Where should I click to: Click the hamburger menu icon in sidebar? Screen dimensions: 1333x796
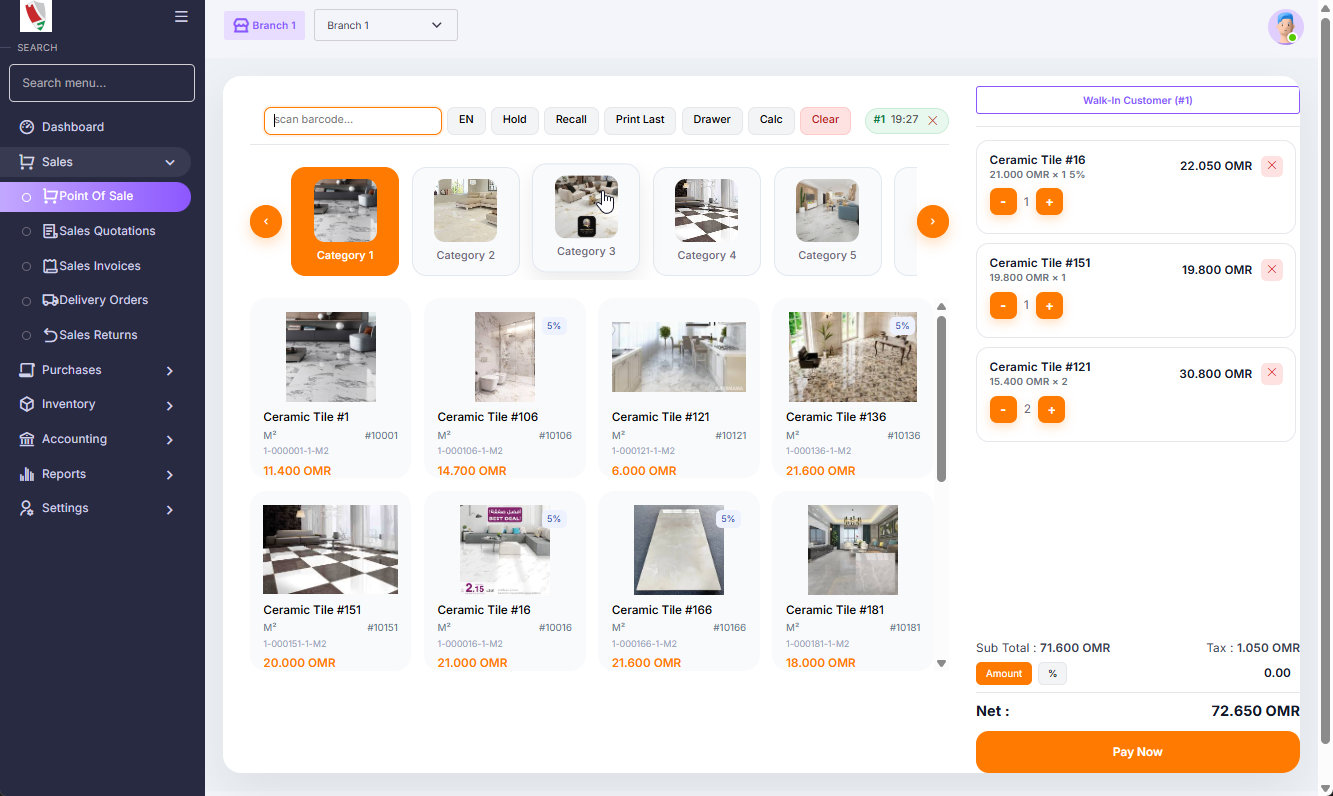(181, 17)
